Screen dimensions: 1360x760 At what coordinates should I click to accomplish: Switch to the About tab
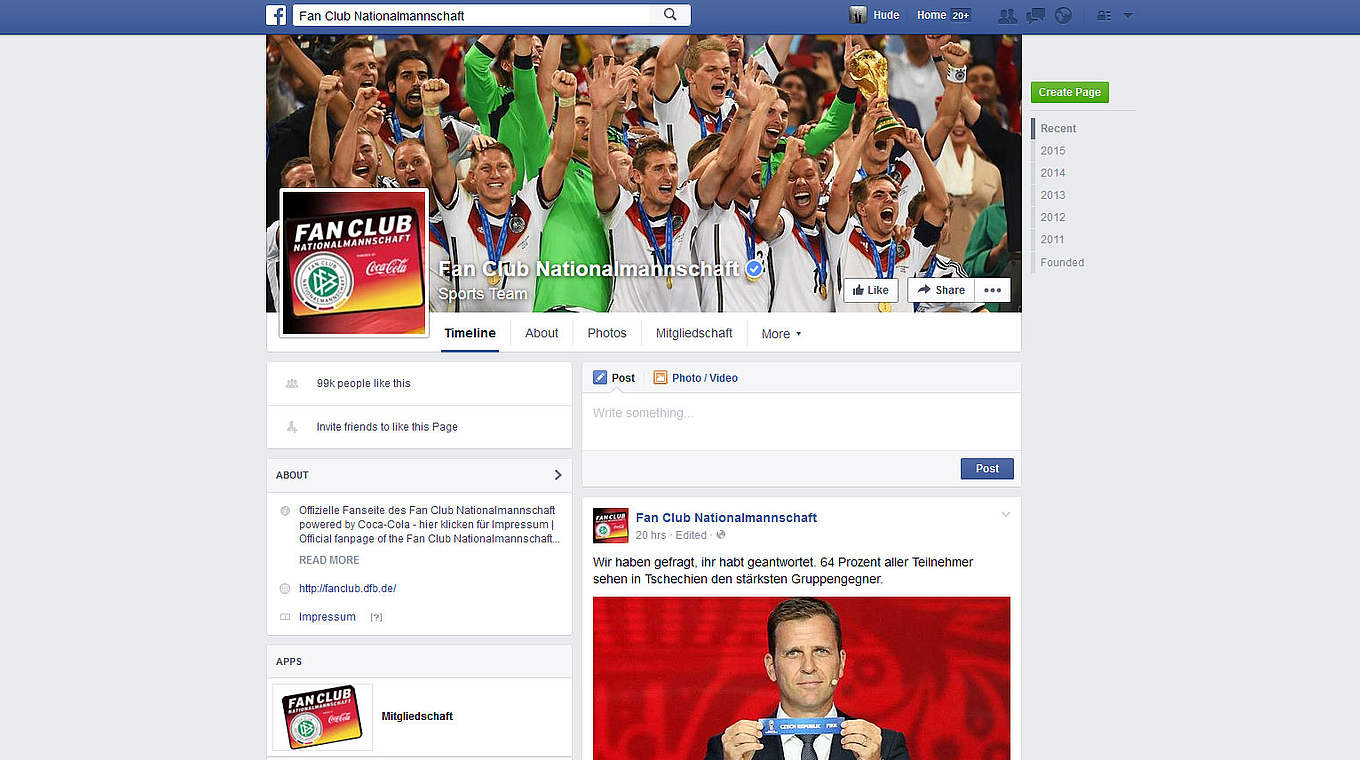[542, 333]
